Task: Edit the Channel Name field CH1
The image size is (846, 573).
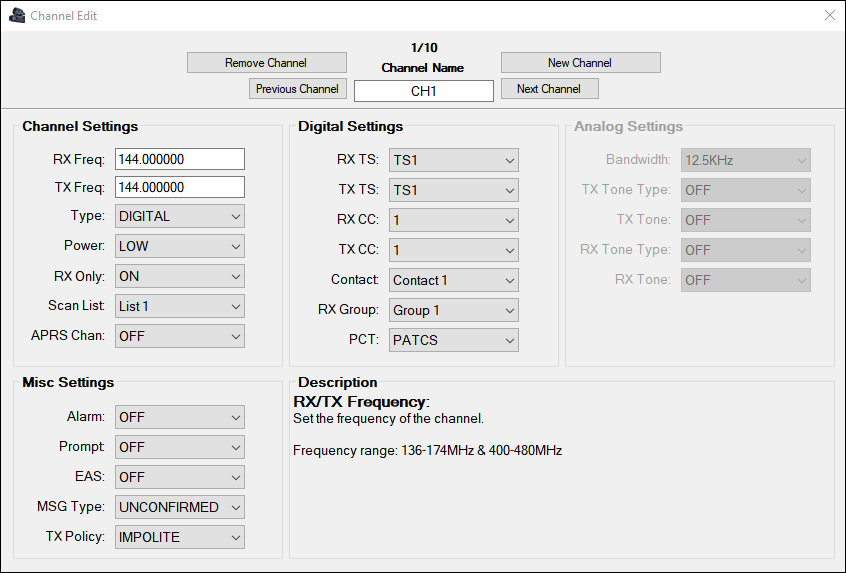Action: tap(424, 91)
